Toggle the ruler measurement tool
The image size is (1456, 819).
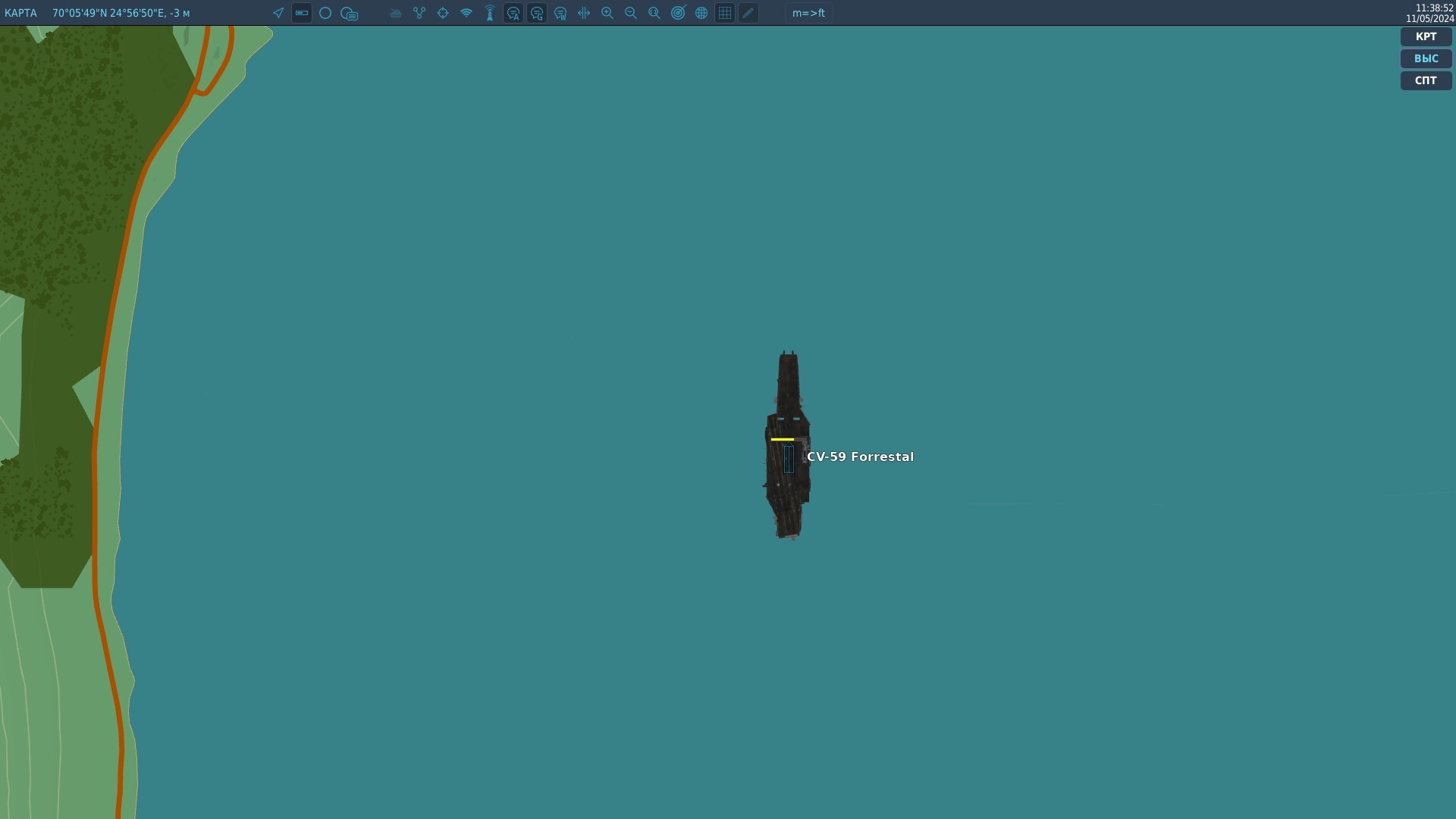[302, 13]
